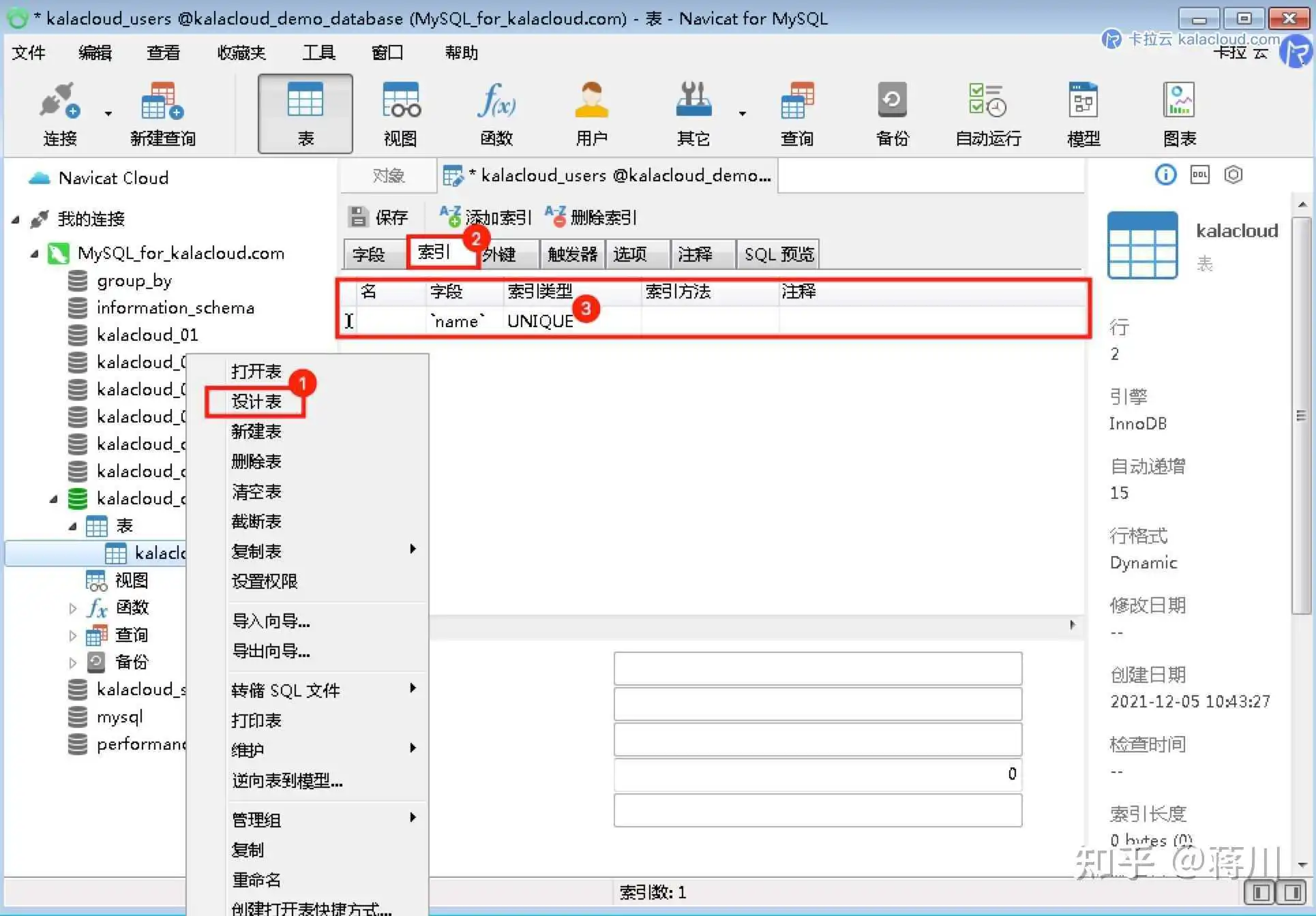Toggle the right side panel layout button
The height and width of the screenshot is (916, 1316).
[1291, 892]
